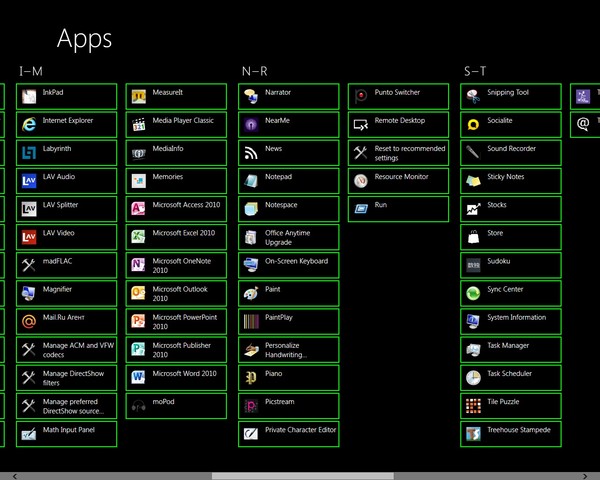
Task: Launch MeasureIt app icon
Action: click(139, 96)
